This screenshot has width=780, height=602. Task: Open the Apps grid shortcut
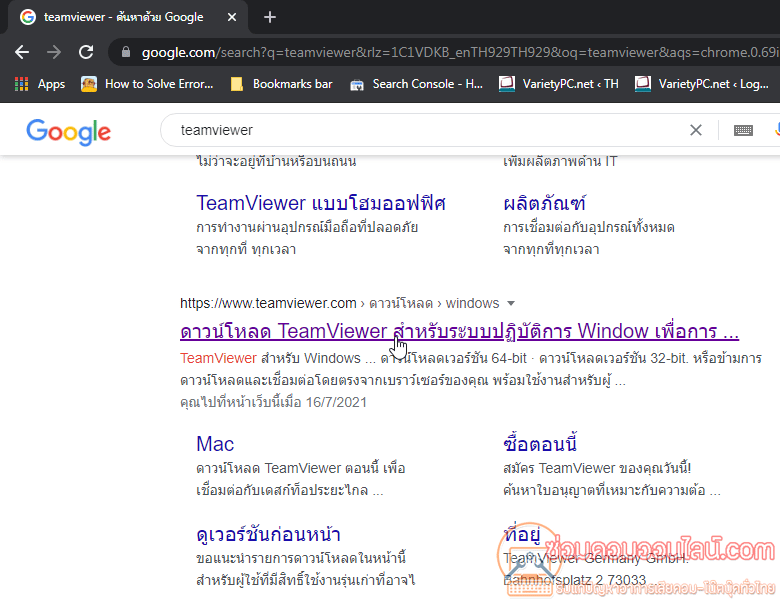(40, 84)
